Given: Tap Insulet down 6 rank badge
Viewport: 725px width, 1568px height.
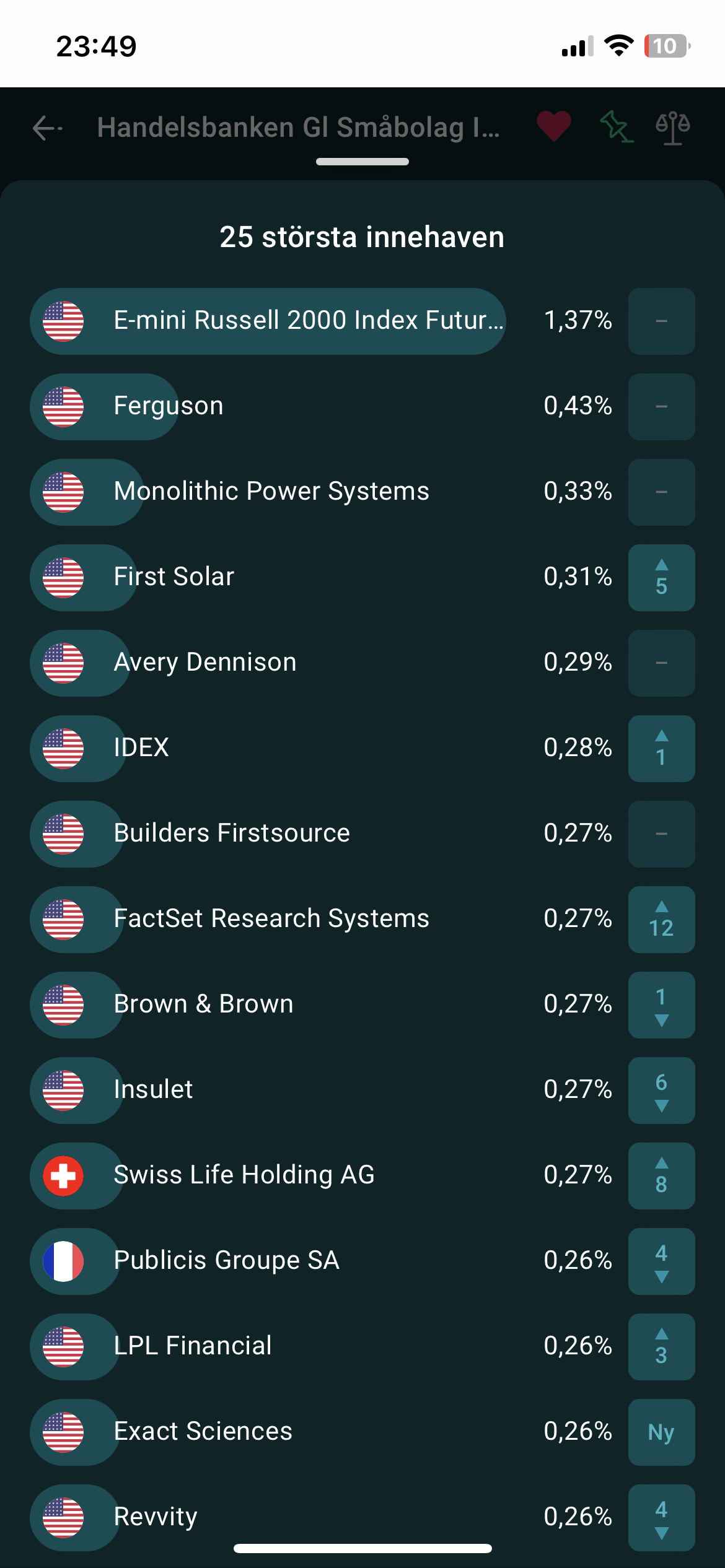Looking at the screenshot, I should click(x=661, y=1091).
